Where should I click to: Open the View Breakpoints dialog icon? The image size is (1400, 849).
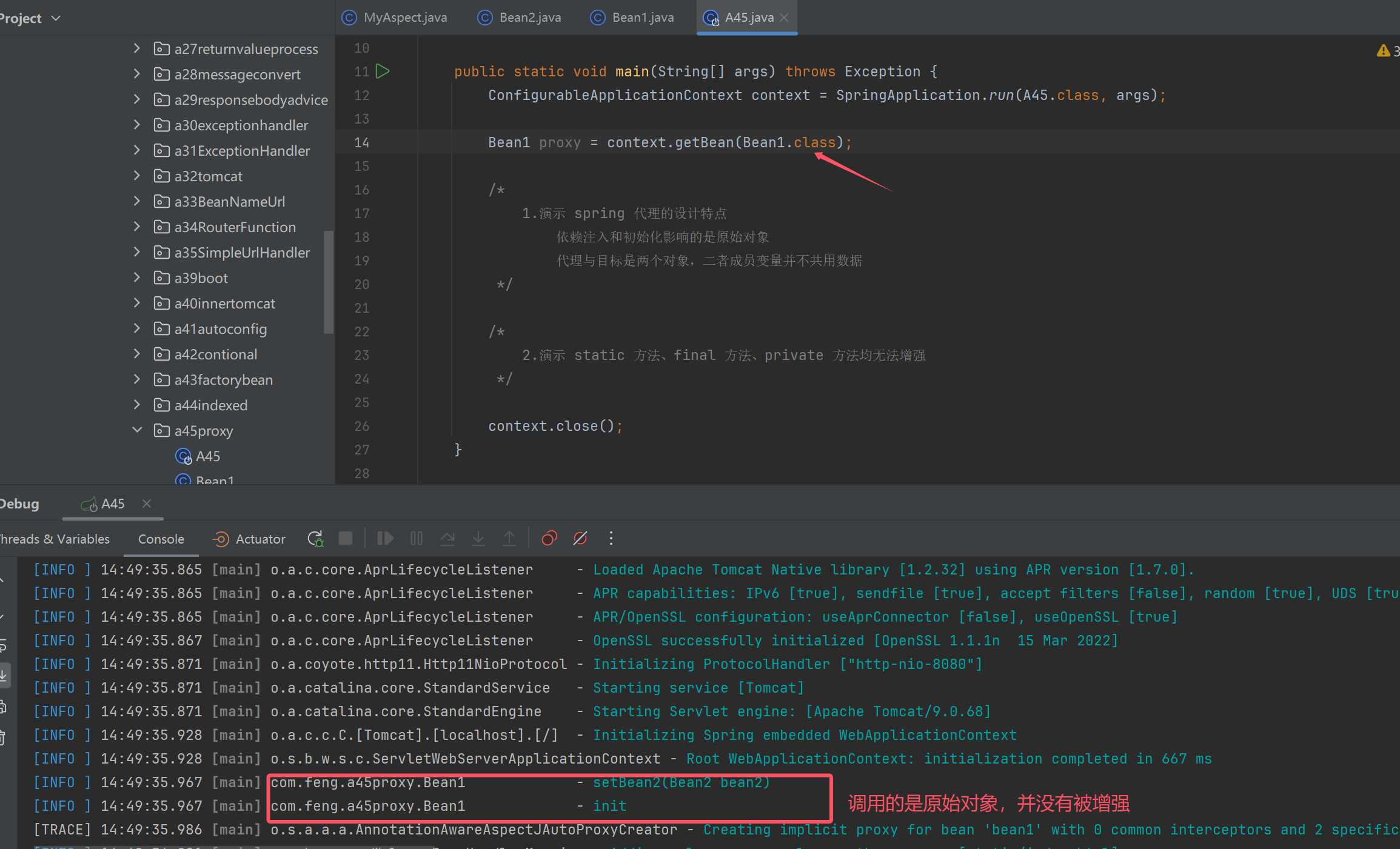pyautogui.click(x=549, y=538)
